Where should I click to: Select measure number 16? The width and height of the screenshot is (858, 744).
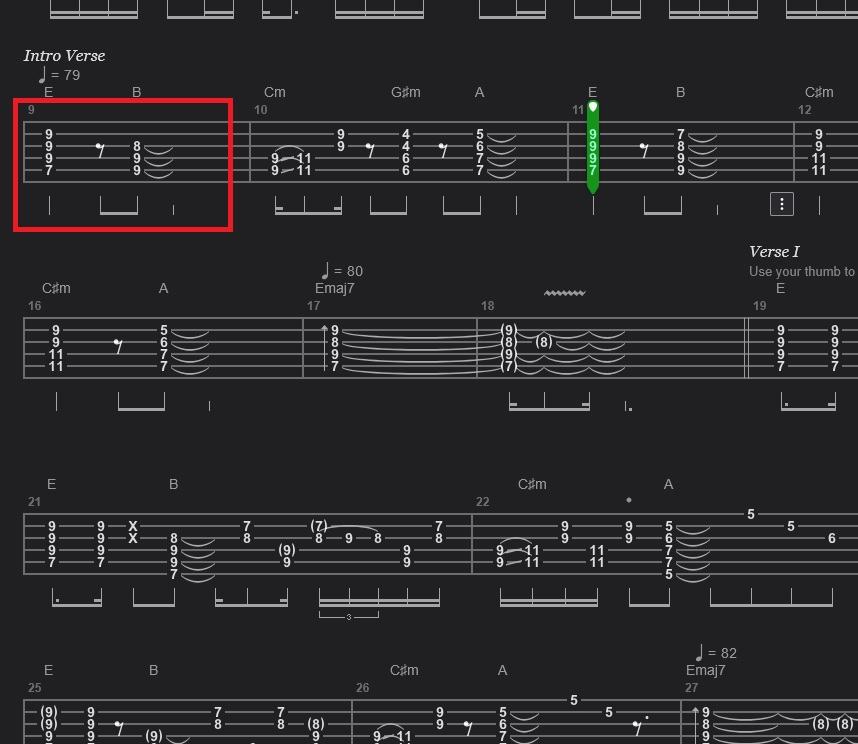pos(34,306)
